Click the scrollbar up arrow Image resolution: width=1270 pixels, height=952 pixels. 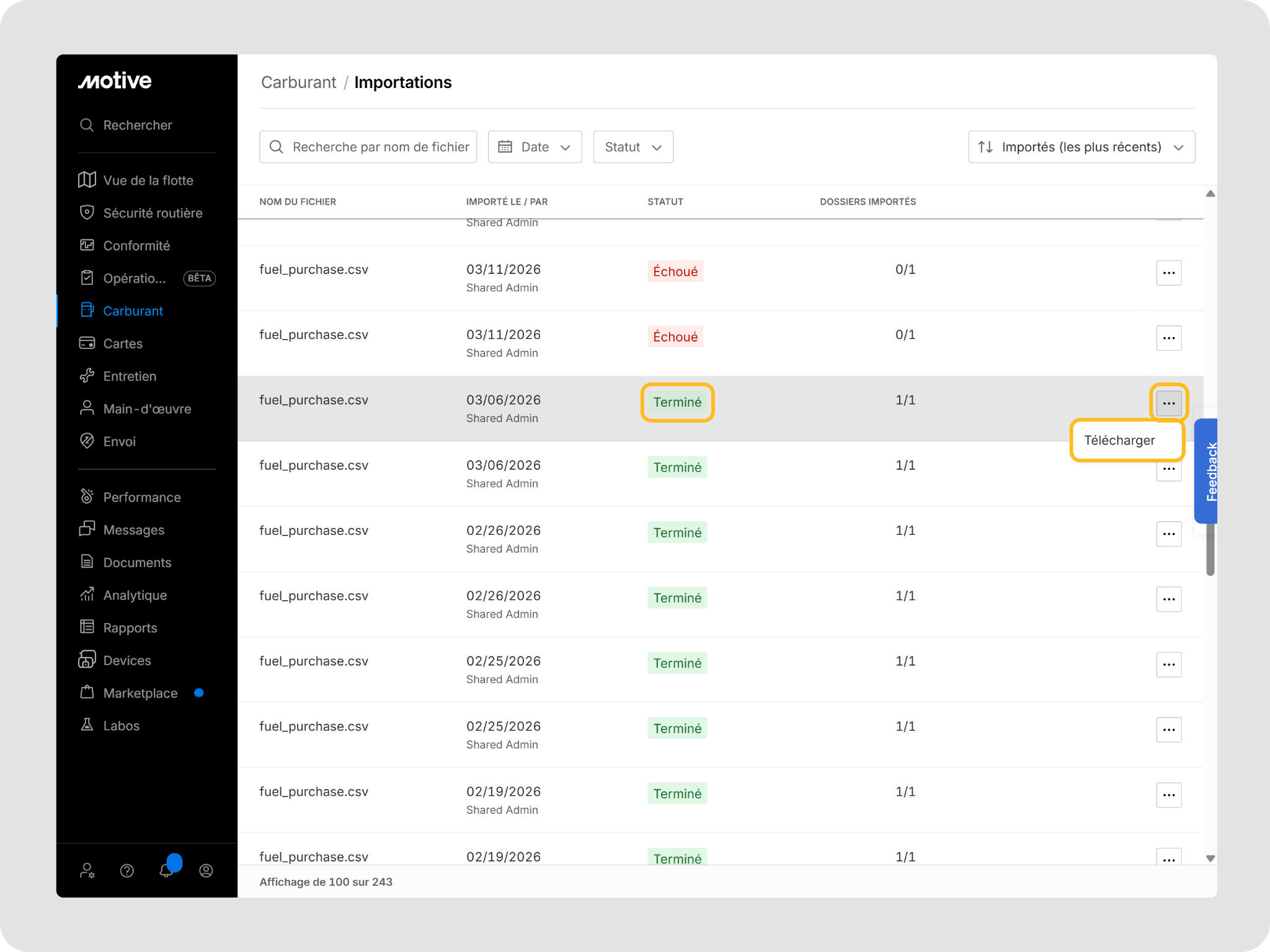(1210, 194)
